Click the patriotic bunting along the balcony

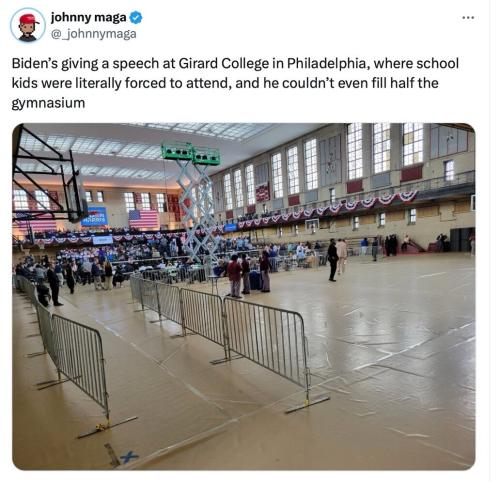click(328, 209)
